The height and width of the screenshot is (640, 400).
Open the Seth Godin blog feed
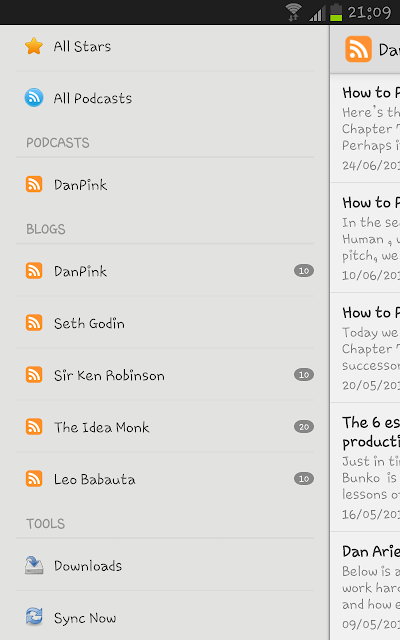pyautogui.click(x=165, y=323)
